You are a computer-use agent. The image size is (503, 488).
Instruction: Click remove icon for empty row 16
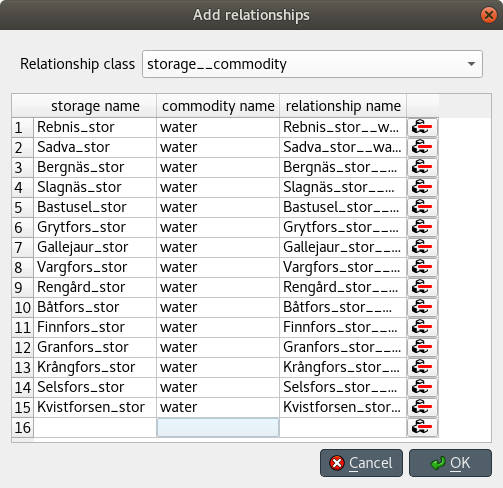[x=422, y=427]
